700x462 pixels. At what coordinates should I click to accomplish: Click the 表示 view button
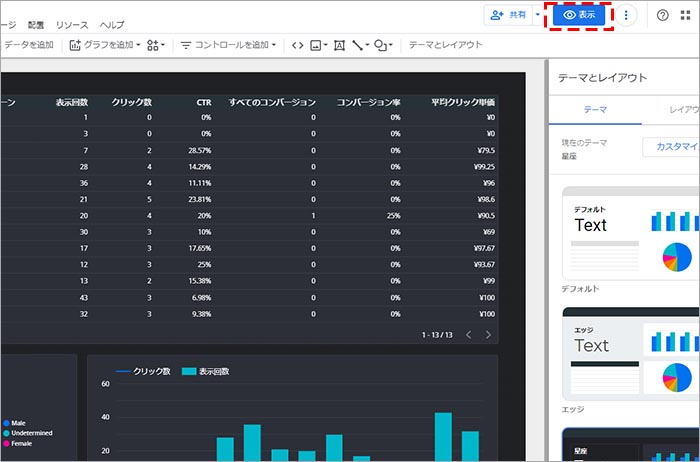[x=579, y=16]
